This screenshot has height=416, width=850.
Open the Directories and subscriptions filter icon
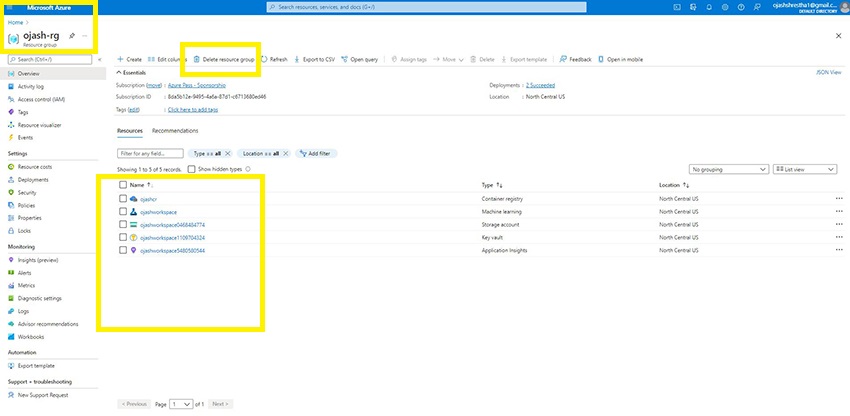[x=693, y=7]
